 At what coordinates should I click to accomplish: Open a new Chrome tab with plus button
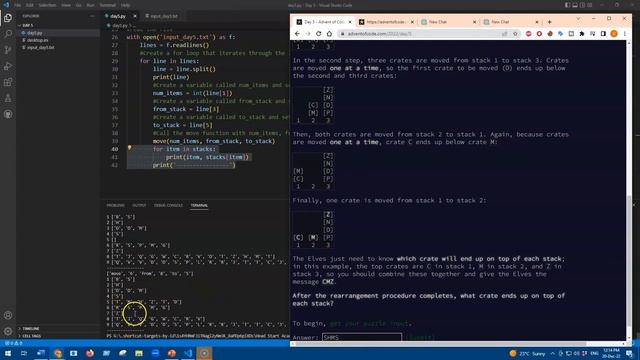click(549, 22)
